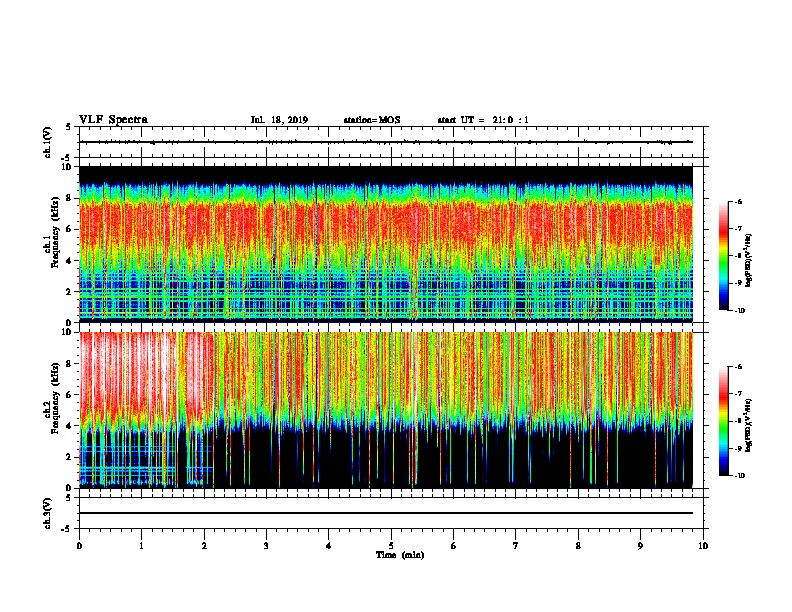Click the ch.1 voltage waveform trace
This screenshot has height=612, width=792.
click(x=386, y=142)
